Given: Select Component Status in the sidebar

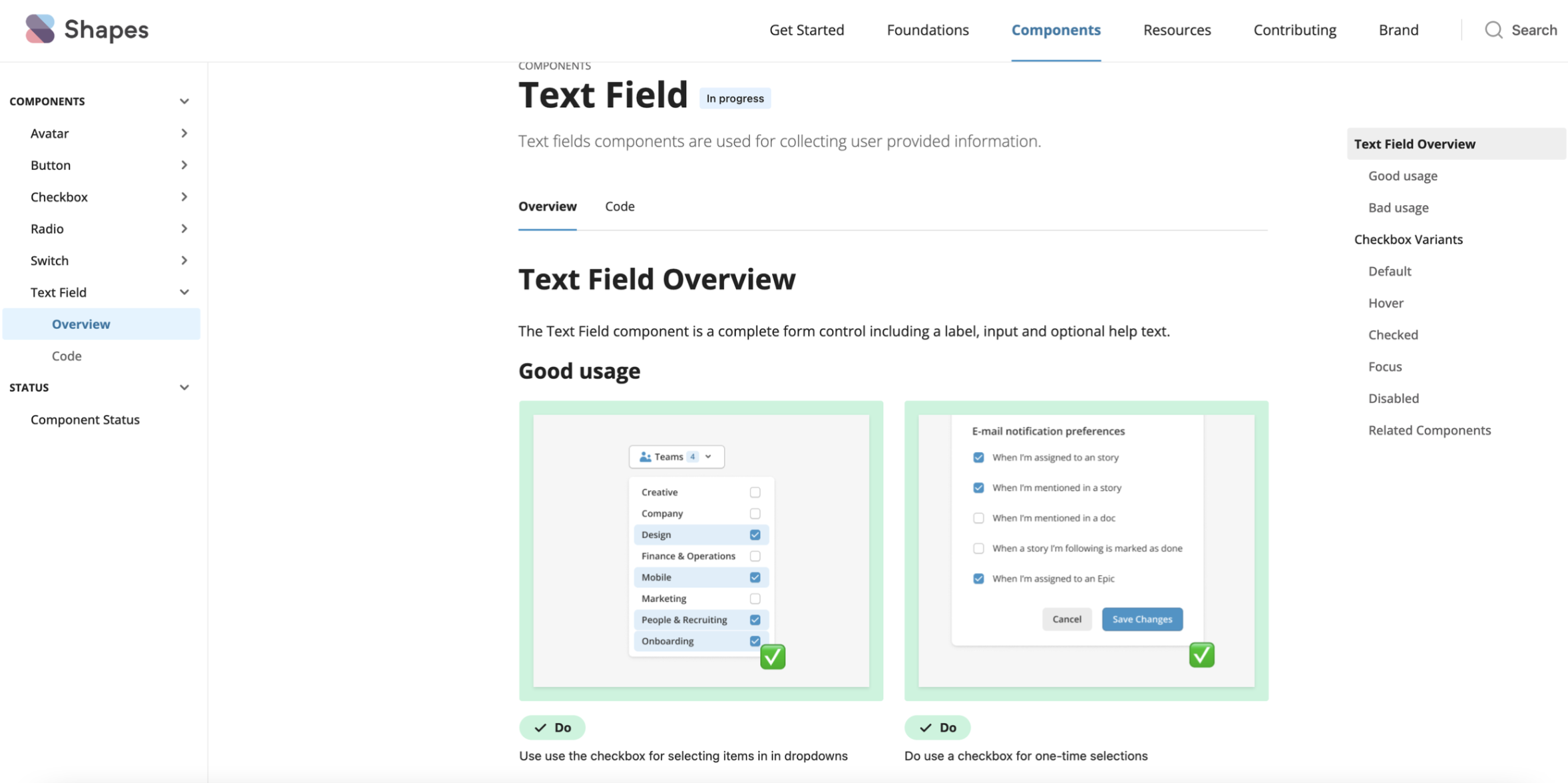Looking at the screenshot, I should click(85, 419).
